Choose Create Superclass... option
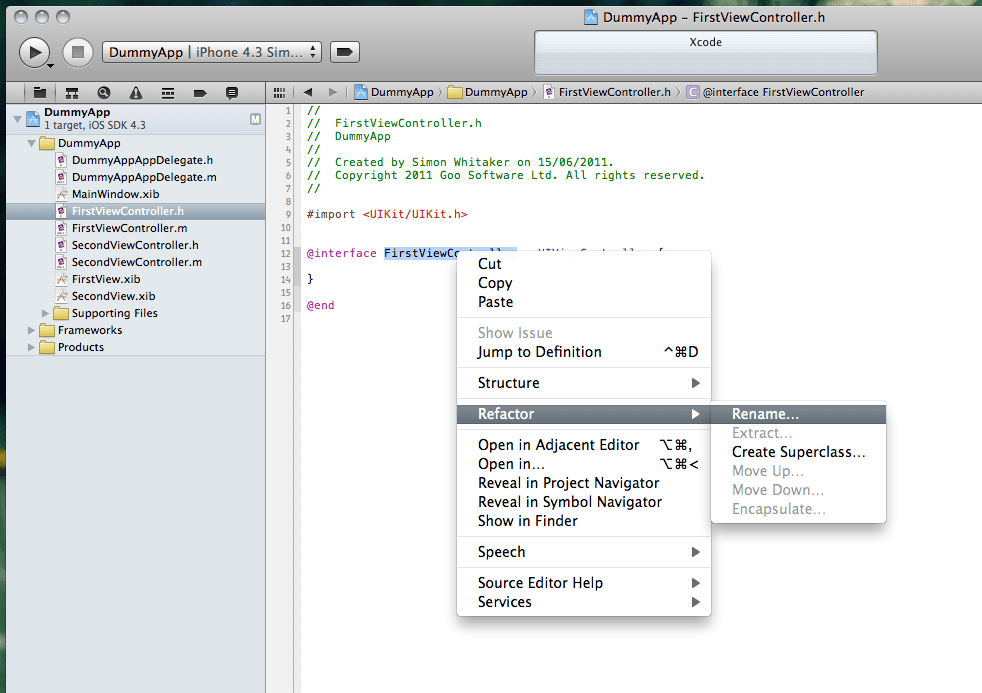 799,452
